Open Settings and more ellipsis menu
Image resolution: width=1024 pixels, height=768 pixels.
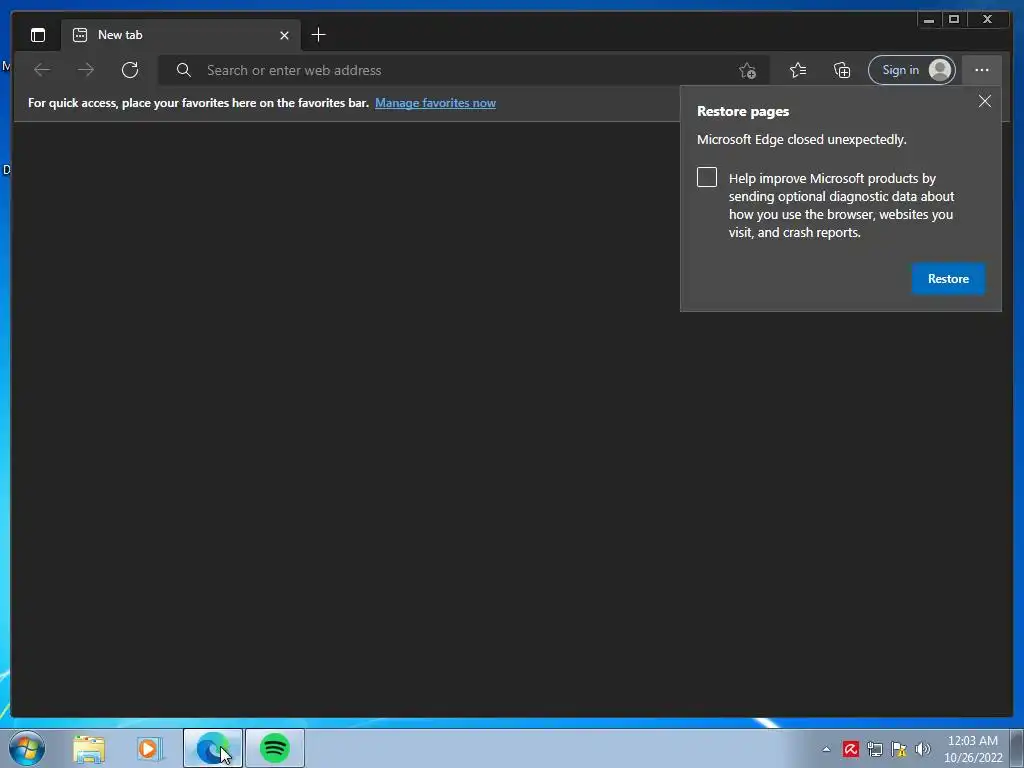pos(982,70)
